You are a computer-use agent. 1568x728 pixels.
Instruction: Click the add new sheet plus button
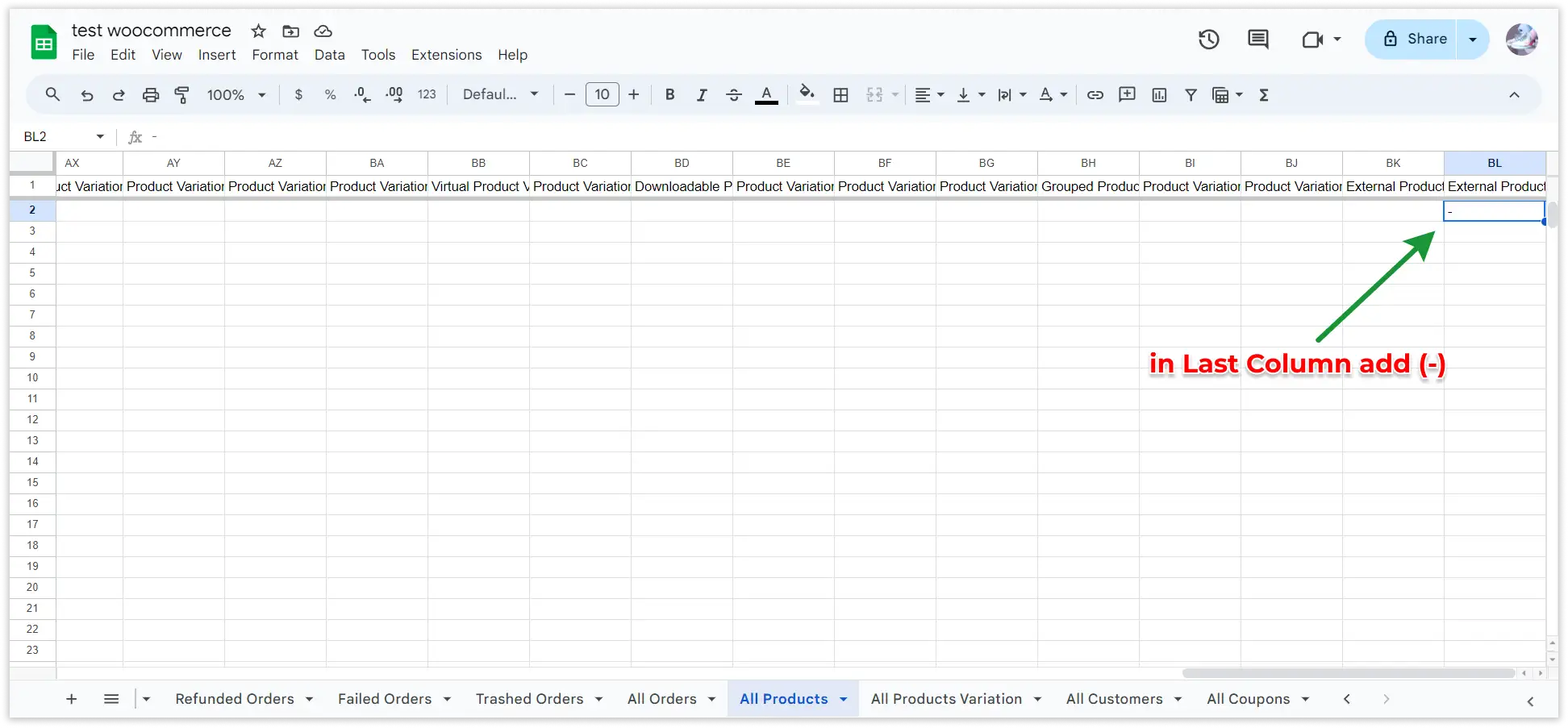click(71, 699)
